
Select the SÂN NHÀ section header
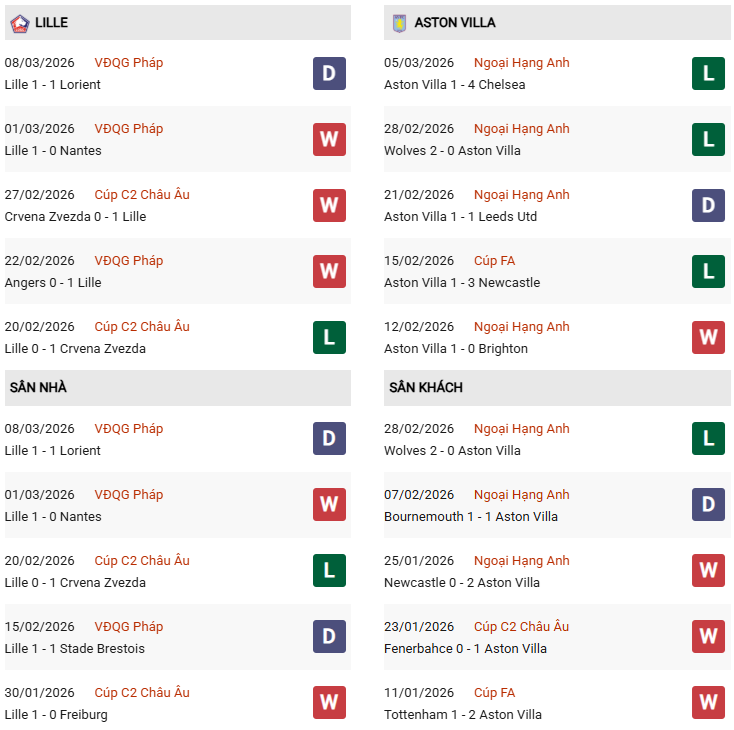[x=39, y=387]
